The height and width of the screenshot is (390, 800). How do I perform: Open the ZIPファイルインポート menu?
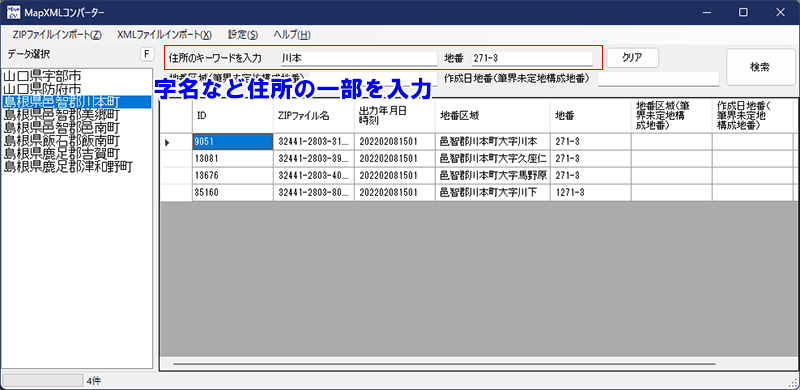(57, 35)
